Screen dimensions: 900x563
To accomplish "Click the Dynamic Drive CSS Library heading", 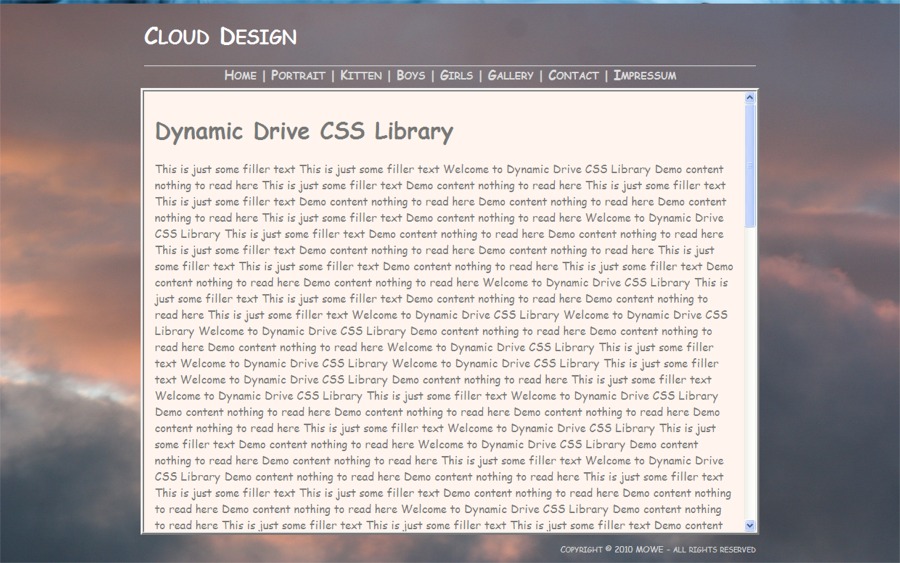I will pyautogui.click(x=304, y=131).
